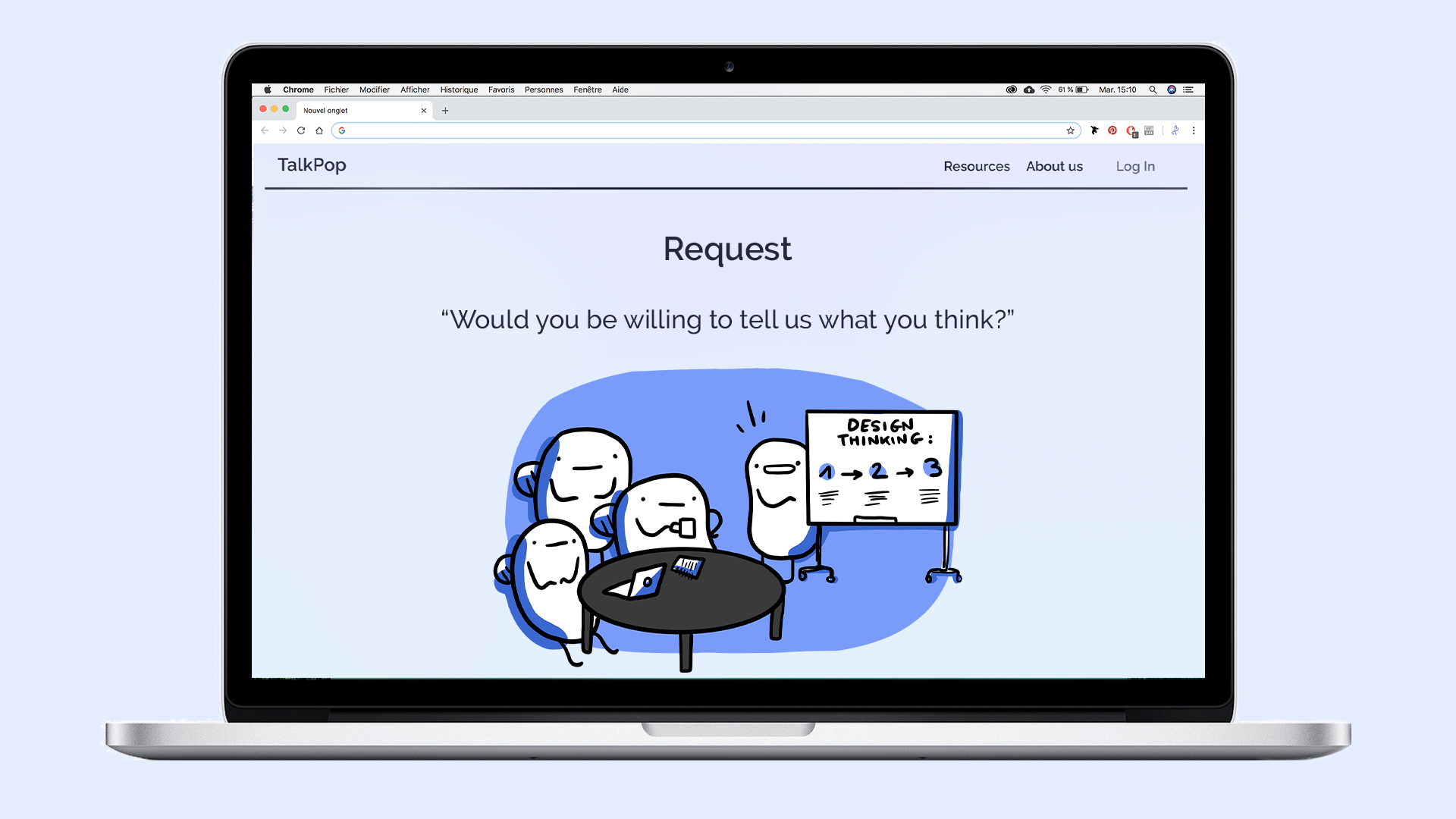Open Siri from the menu bar
Viewport: 1456px width, 819px height.
pyautogui.click(x=1172, y=89)
